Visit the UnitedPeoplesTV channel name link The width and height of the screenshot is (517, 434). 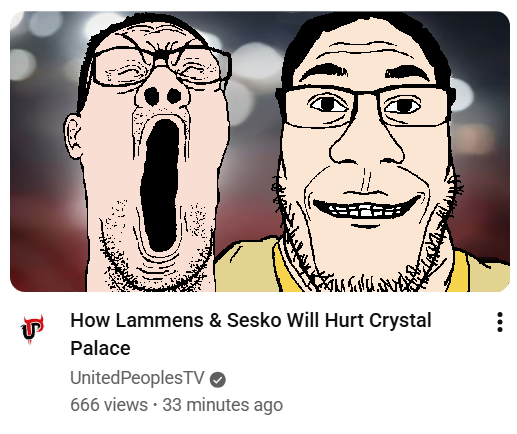tap(137, 378)
